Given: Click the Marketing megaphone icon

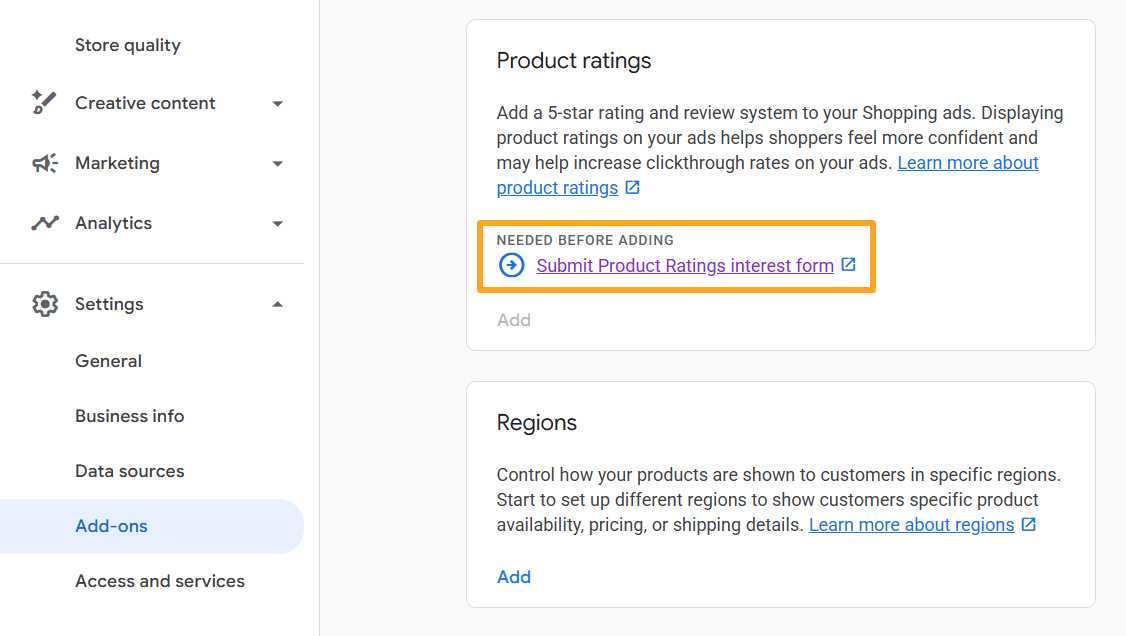Looking at the screenshot, I should click(x=44, y=163).
